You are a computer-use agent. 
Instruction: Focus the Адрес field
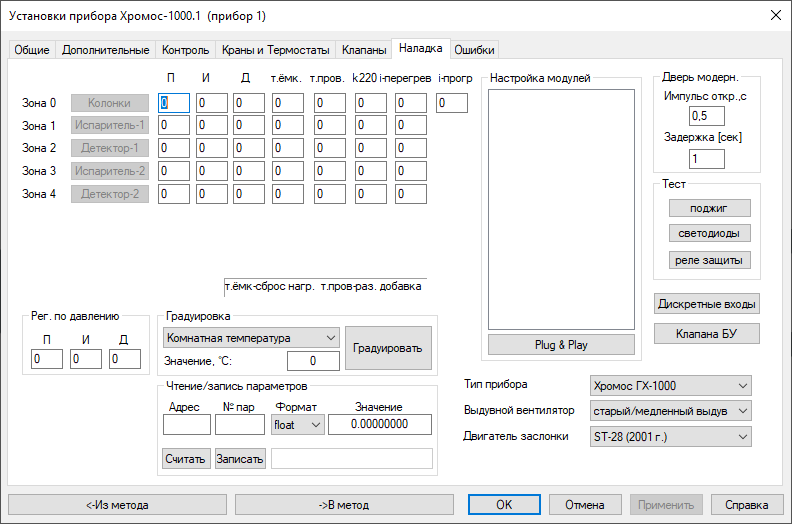pos(187,425)
